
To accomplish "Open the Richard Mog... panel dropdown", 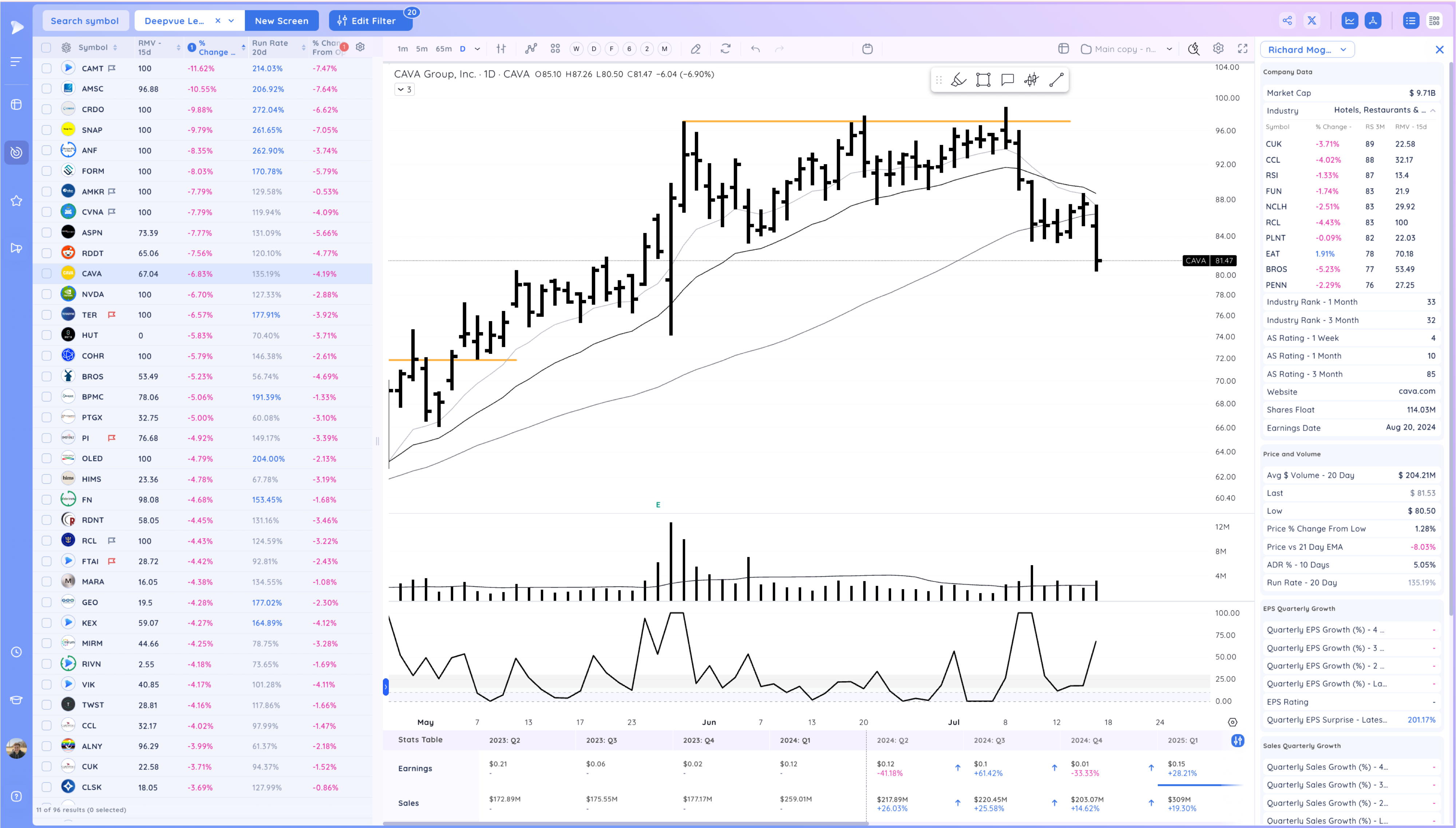I will point(1307,50).
